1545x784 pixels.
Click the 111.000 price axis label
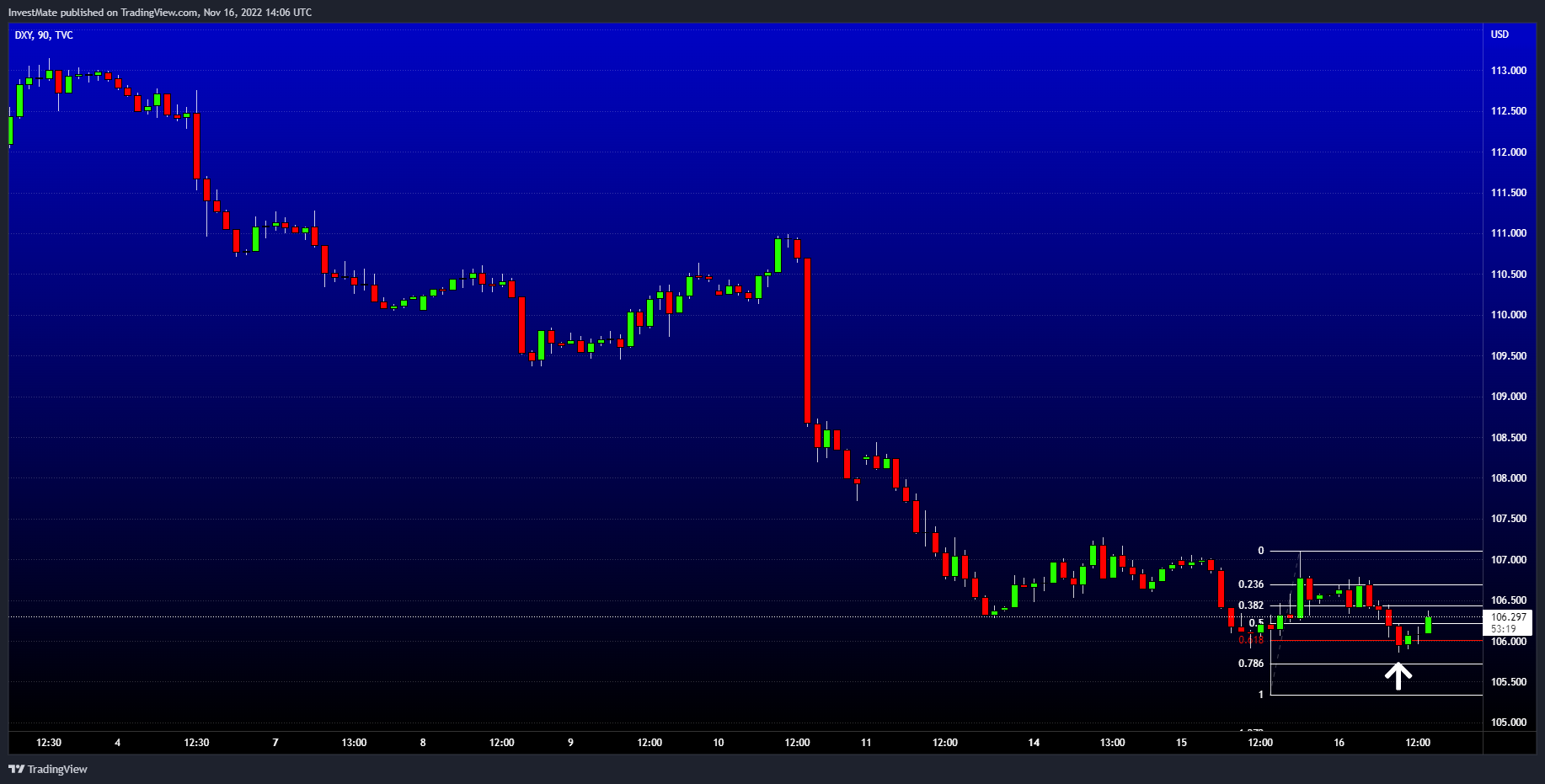pos(1508,233)
